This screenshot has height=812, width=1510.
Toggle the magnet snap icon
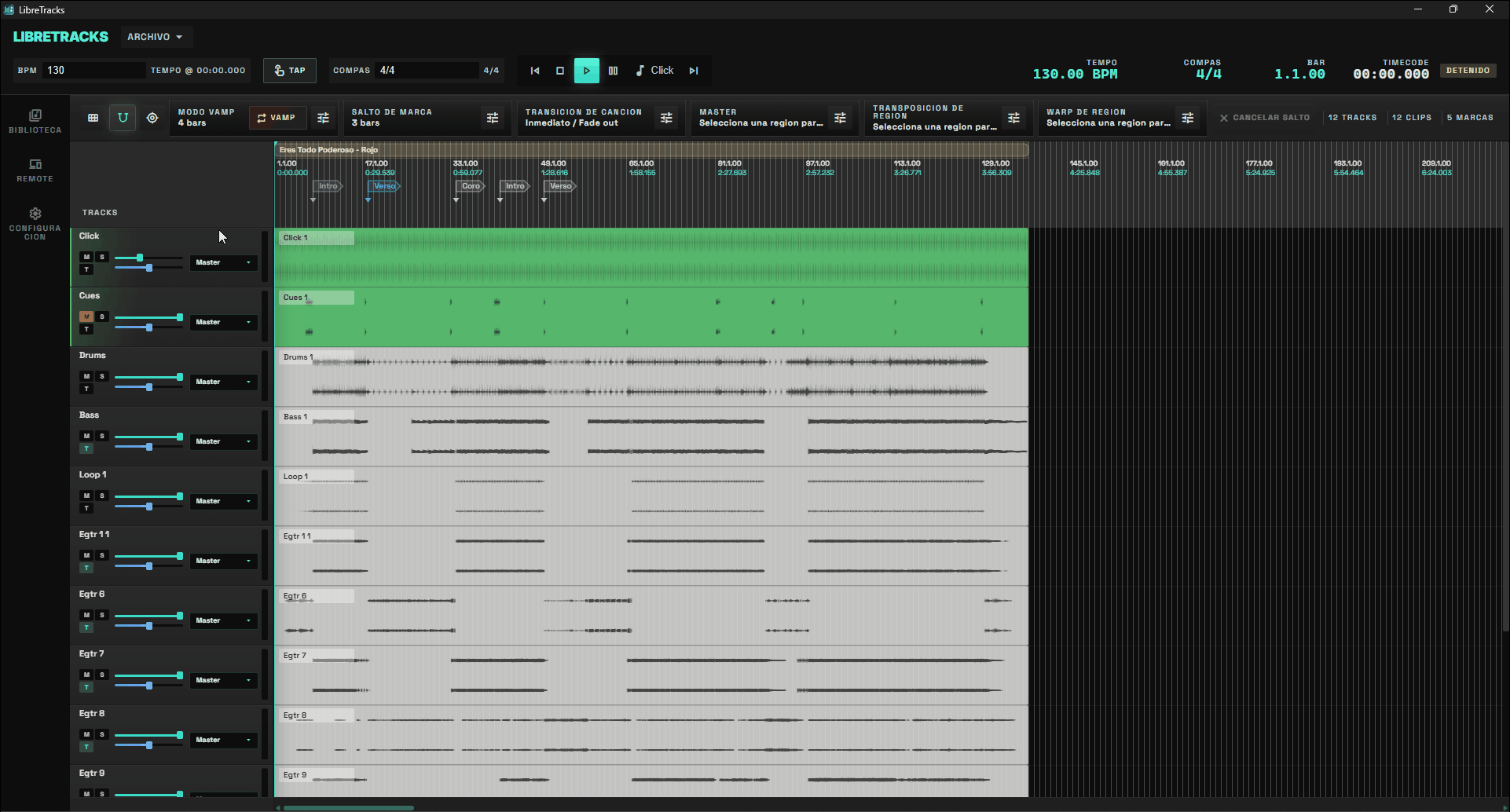point(123,118)
